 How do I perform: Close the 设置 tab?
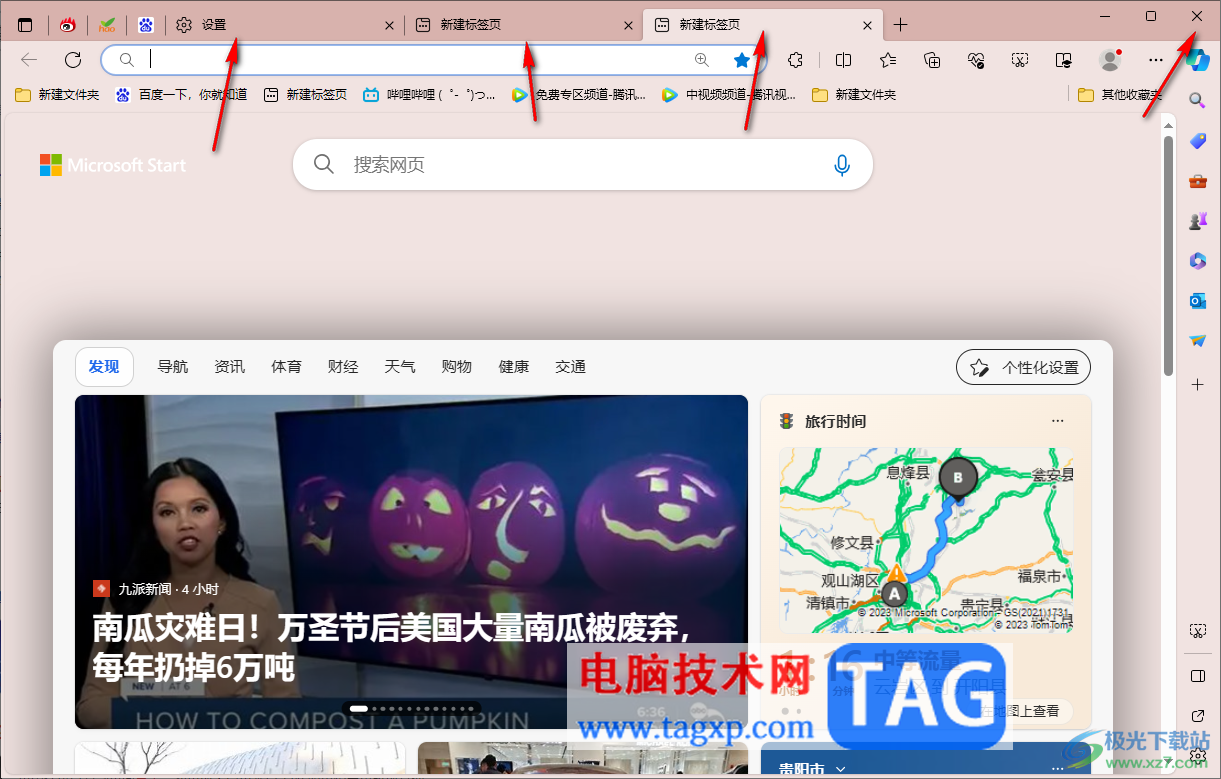tap(389, 25)
